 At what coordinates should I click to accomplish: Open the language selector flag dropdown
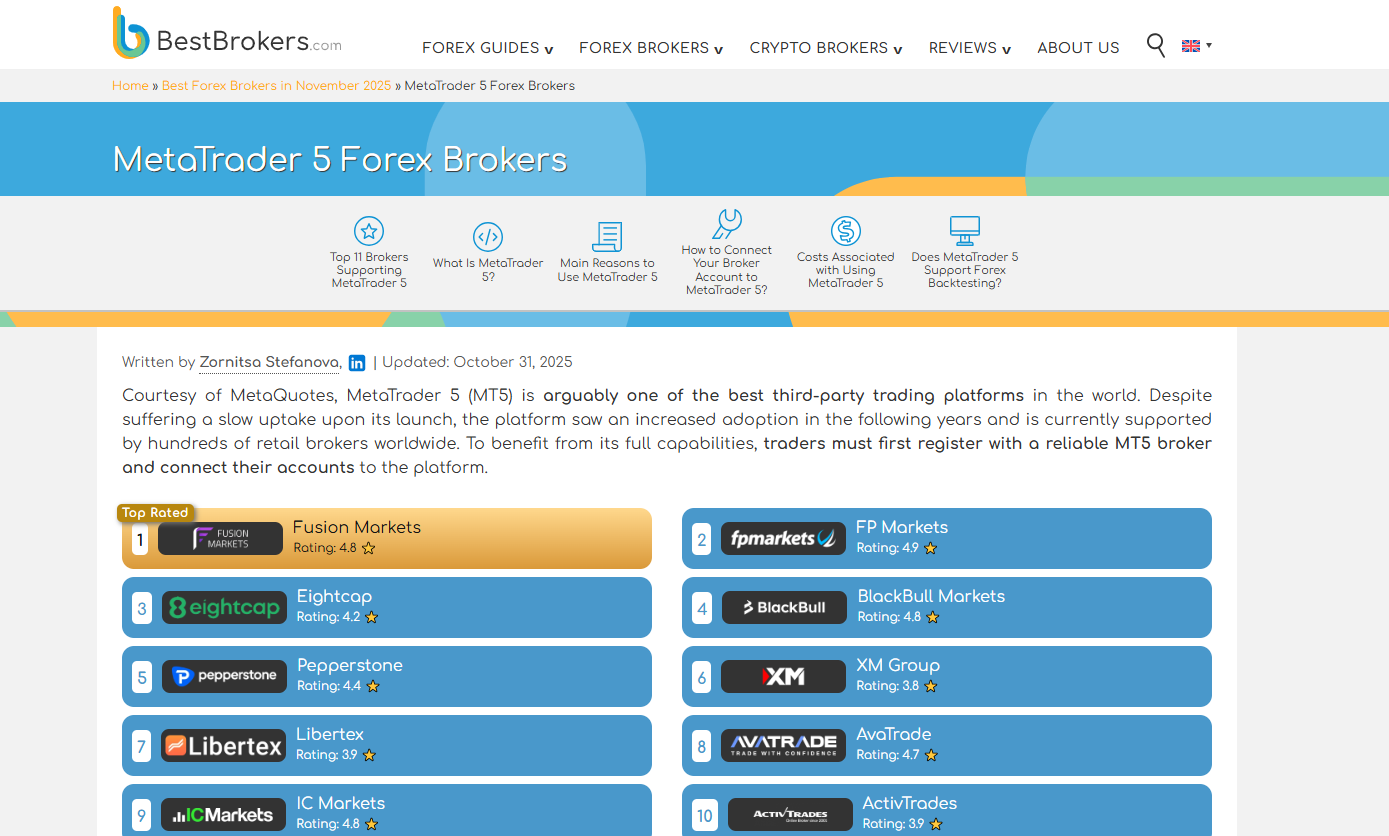tap(1196, 45)
